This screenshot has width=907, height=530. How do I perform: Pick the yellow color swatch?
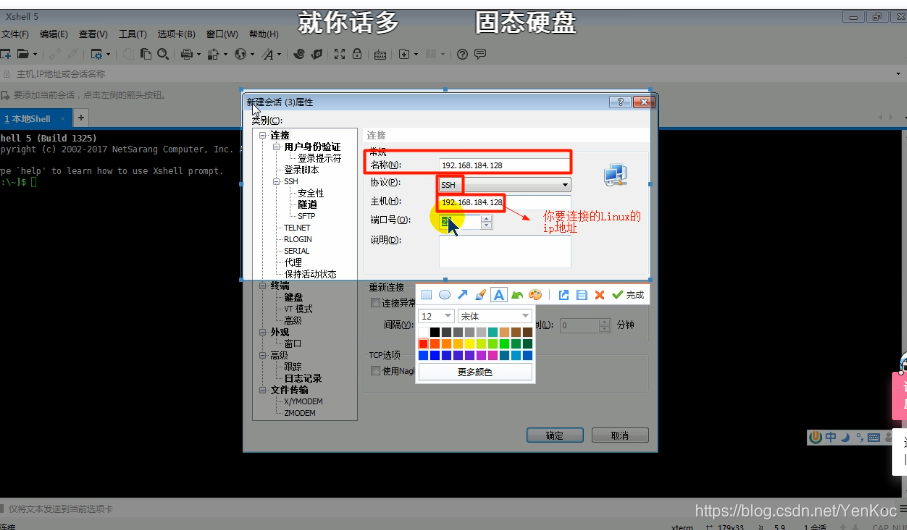click(x=470, y=344)
